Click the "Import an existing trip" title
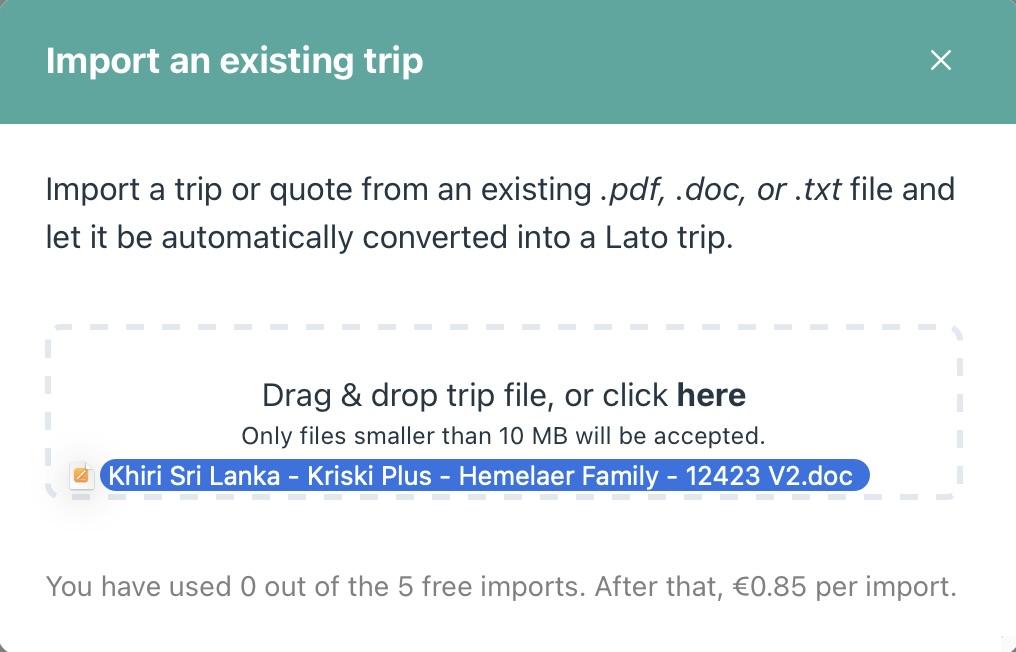Image resolution: width=1016 pixels, height=652 pixels. 234,61
